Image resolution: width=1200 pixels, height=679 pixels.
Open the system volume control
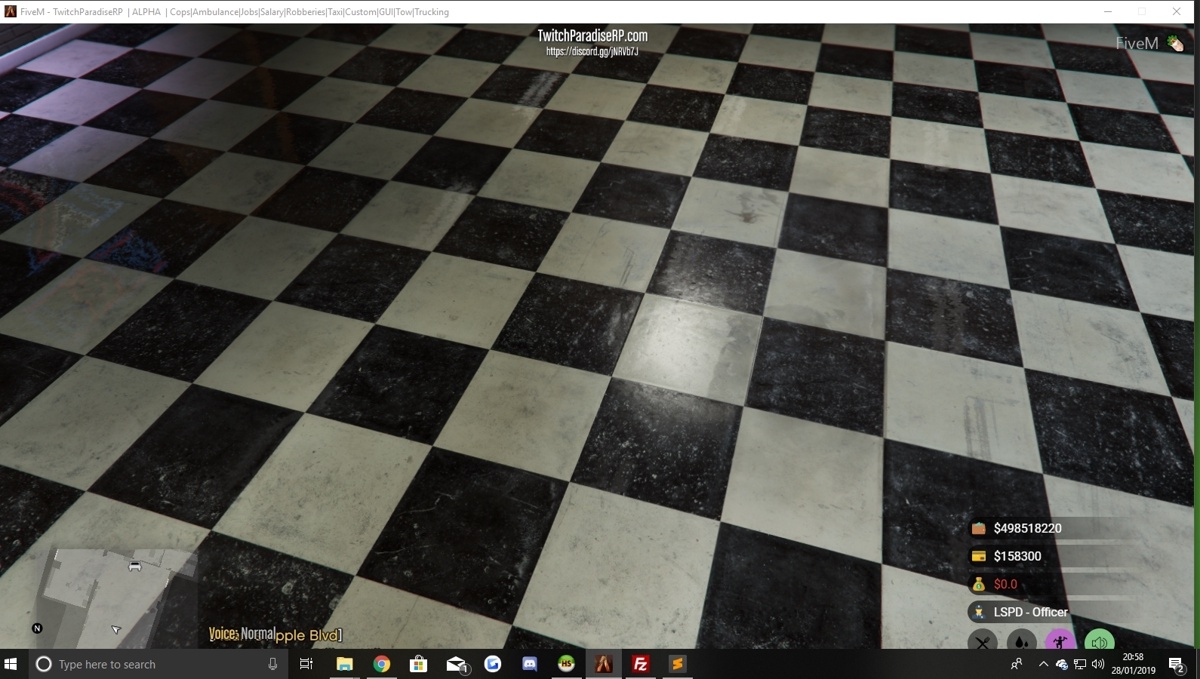click(1098, 664)
